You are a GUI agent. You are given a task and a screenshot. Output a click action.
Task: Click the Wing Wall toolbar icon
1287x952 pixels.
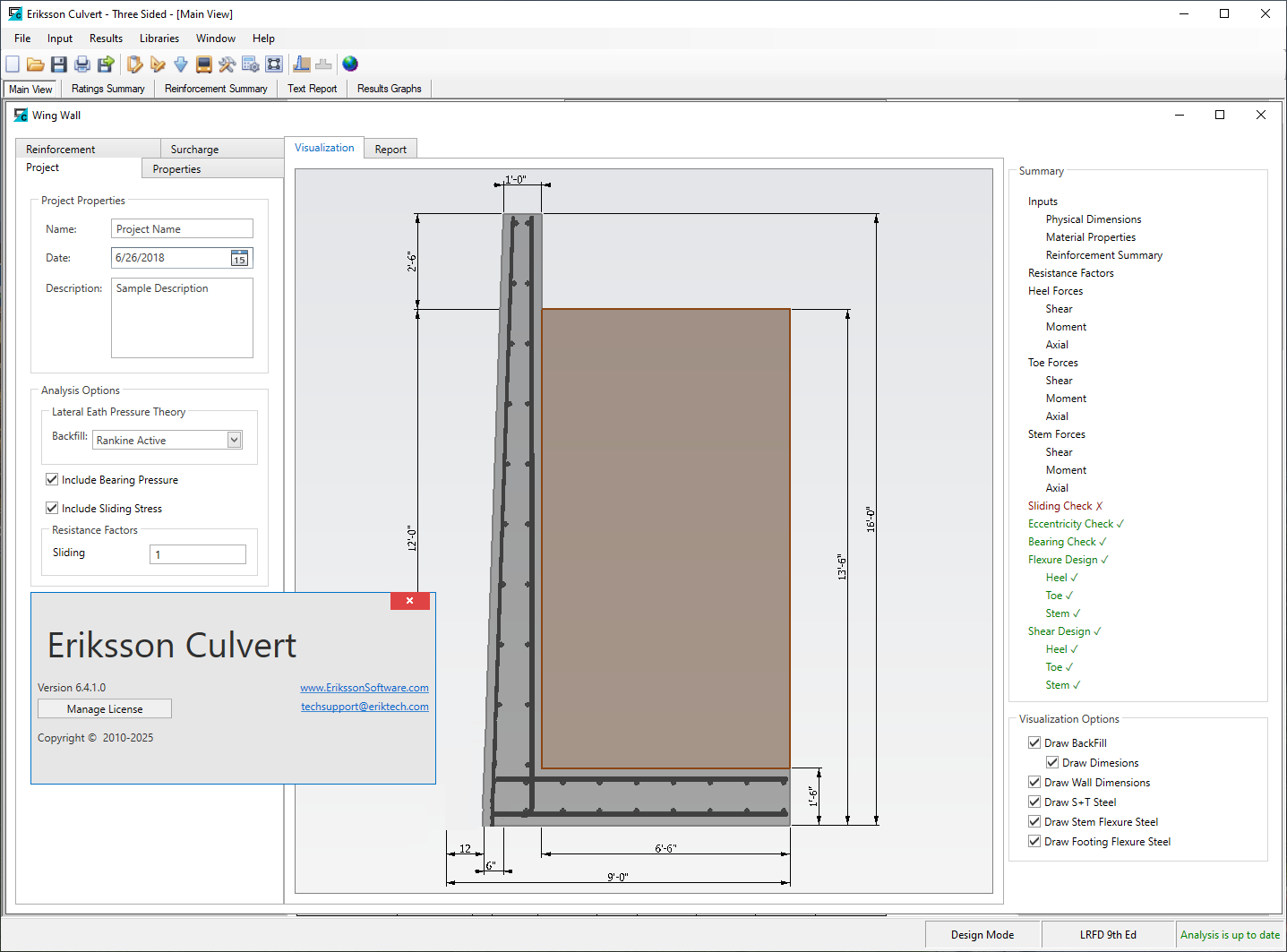pos(302,64)
